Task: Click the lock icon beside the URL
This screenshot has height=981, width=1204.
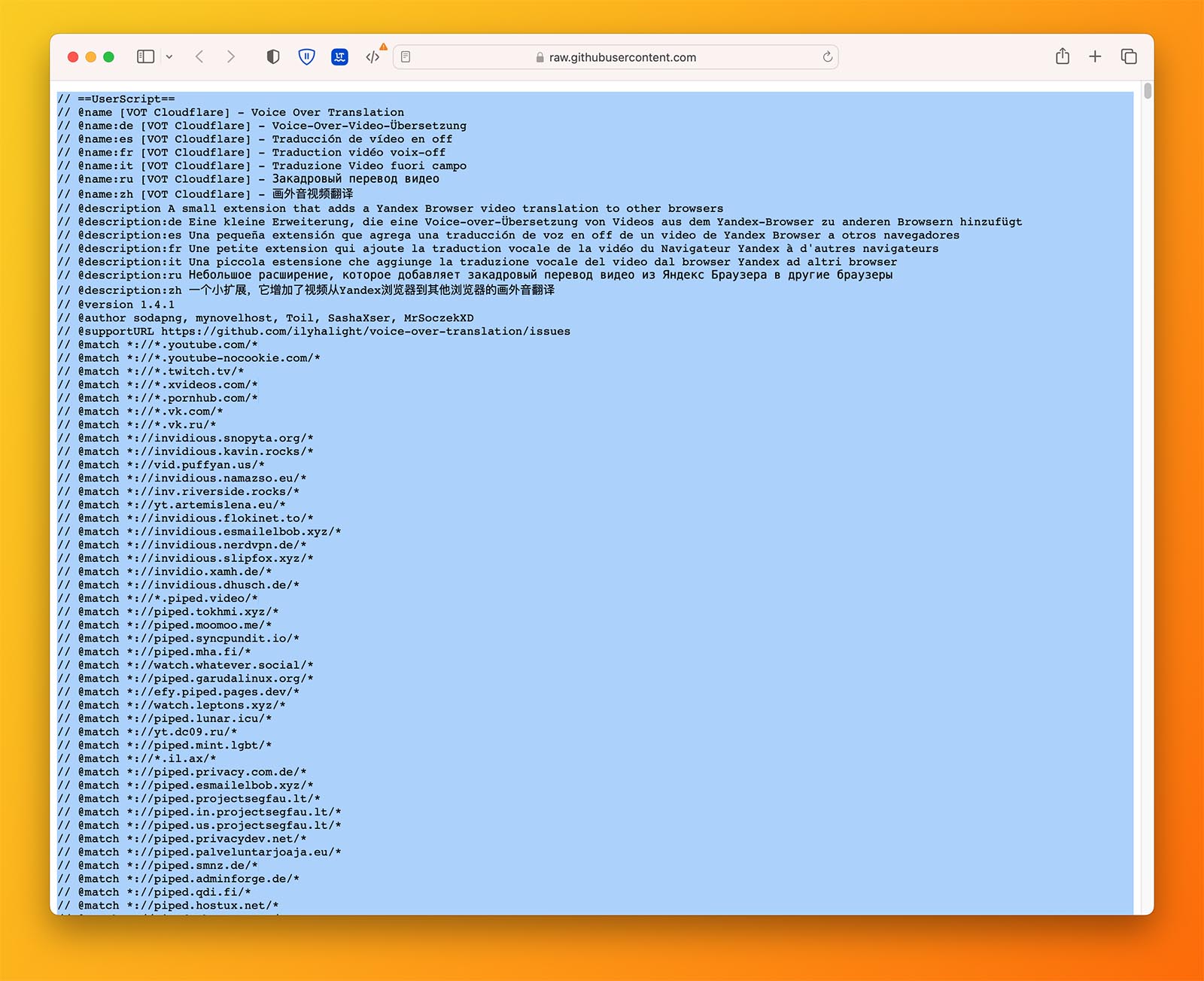Action: point(540,57)
